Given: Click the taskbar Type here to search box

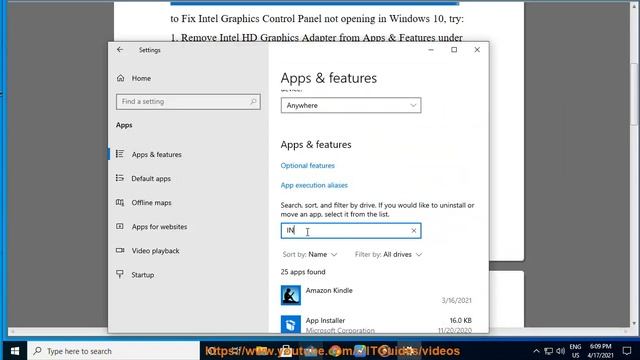Looking at the screenshot, I should coord(113,351).
